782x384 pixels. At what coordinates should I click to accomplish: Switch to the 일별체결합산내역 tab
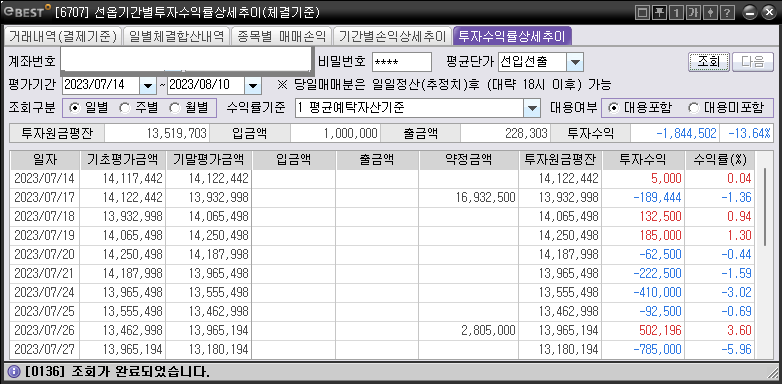[x=177, y=36]
